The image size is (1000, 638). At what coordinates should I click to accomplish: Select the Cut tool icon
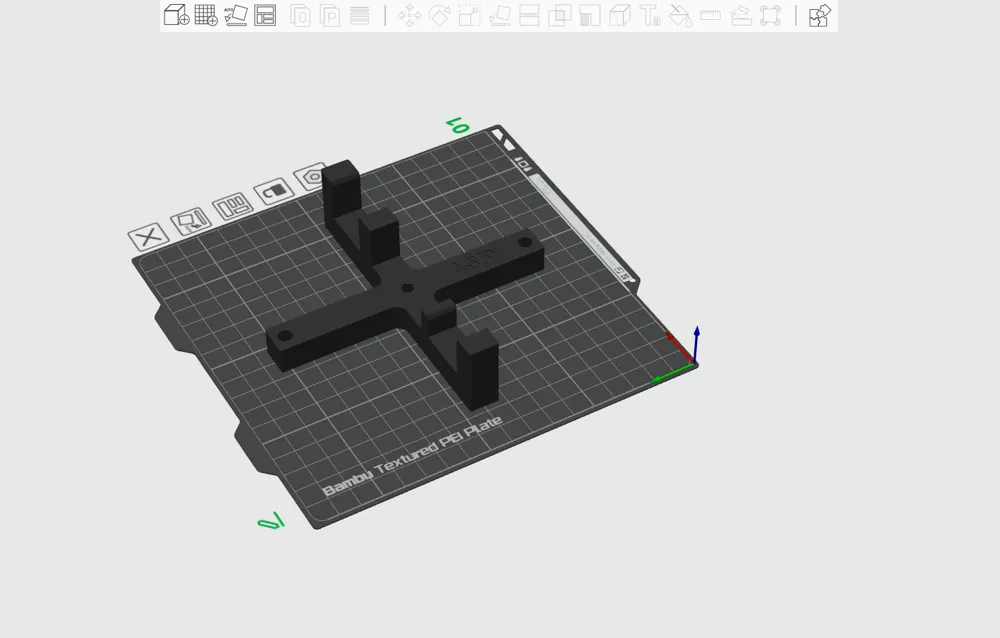[529, 15]
